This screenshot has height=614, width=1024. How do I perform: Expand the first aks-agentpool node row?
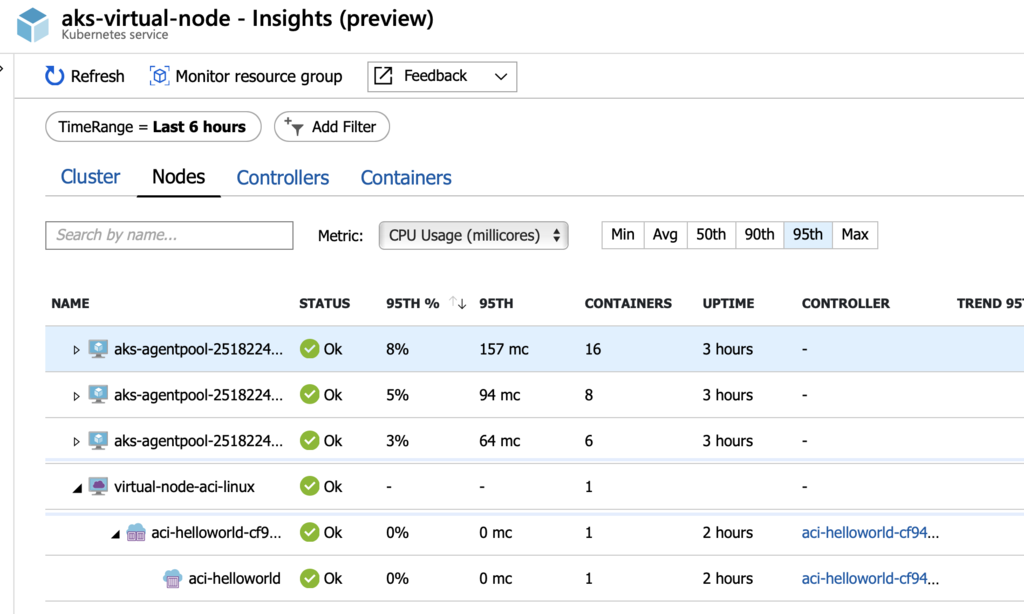pos(76,350)
